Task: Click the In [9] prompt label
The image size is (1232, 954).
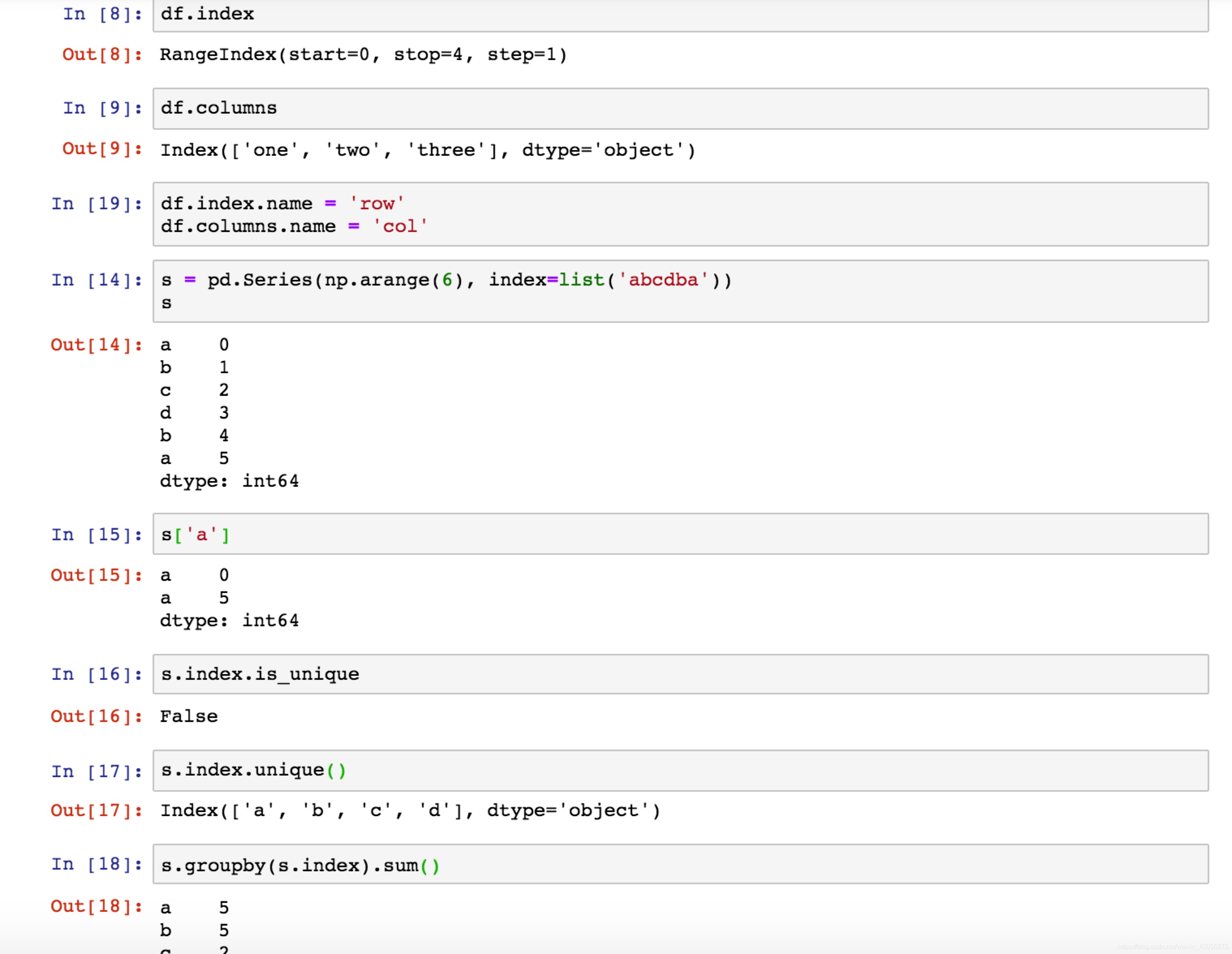Action: (102, 108)
